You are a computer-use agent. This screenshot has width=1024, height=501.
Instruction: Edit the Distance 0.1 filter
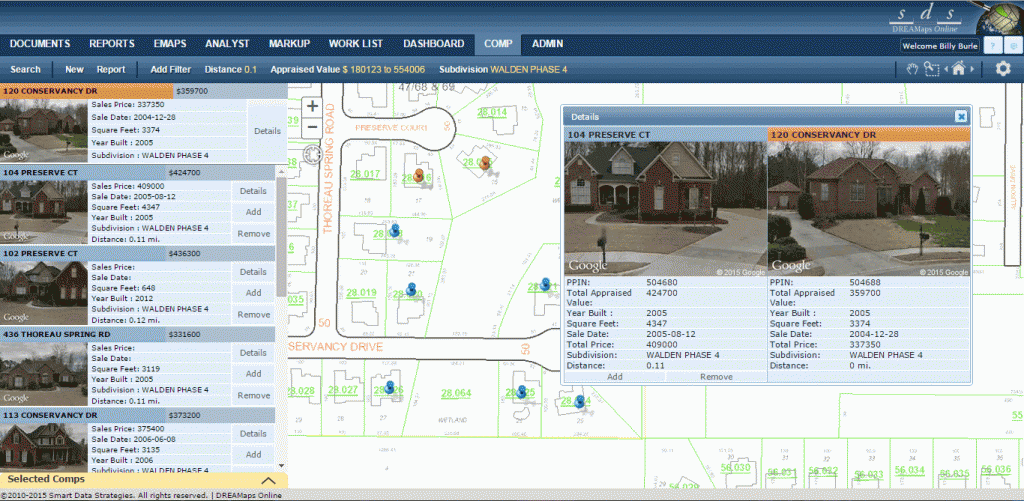tap(231, 69)
